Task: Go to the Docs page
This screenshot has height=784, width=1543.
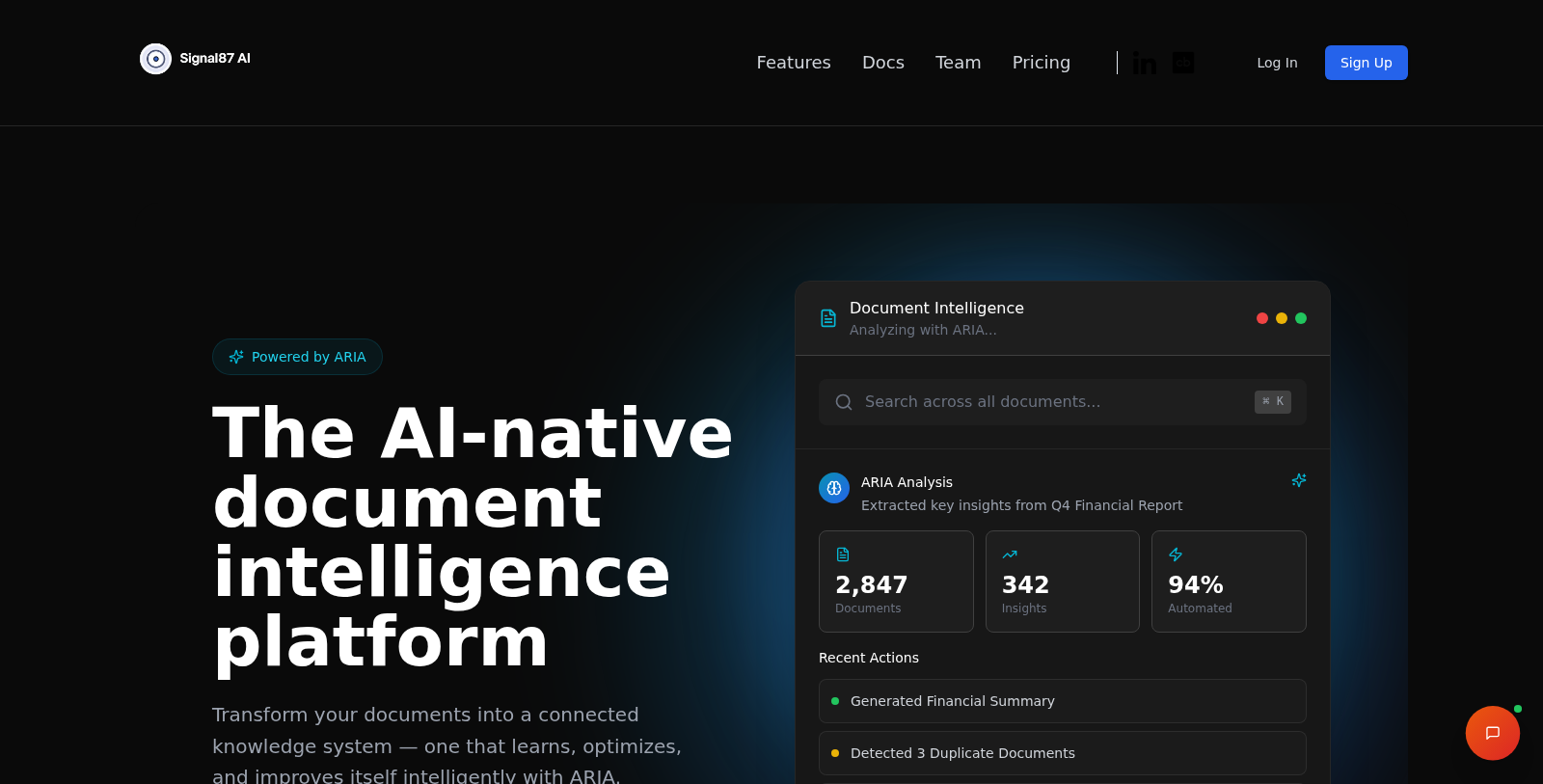Action: pyautogui.click(x=882, y=63)
